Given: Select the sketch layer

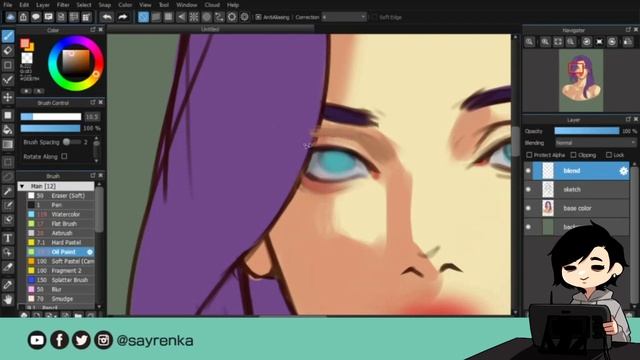Looking at the screenshot, I should (576, 189).
